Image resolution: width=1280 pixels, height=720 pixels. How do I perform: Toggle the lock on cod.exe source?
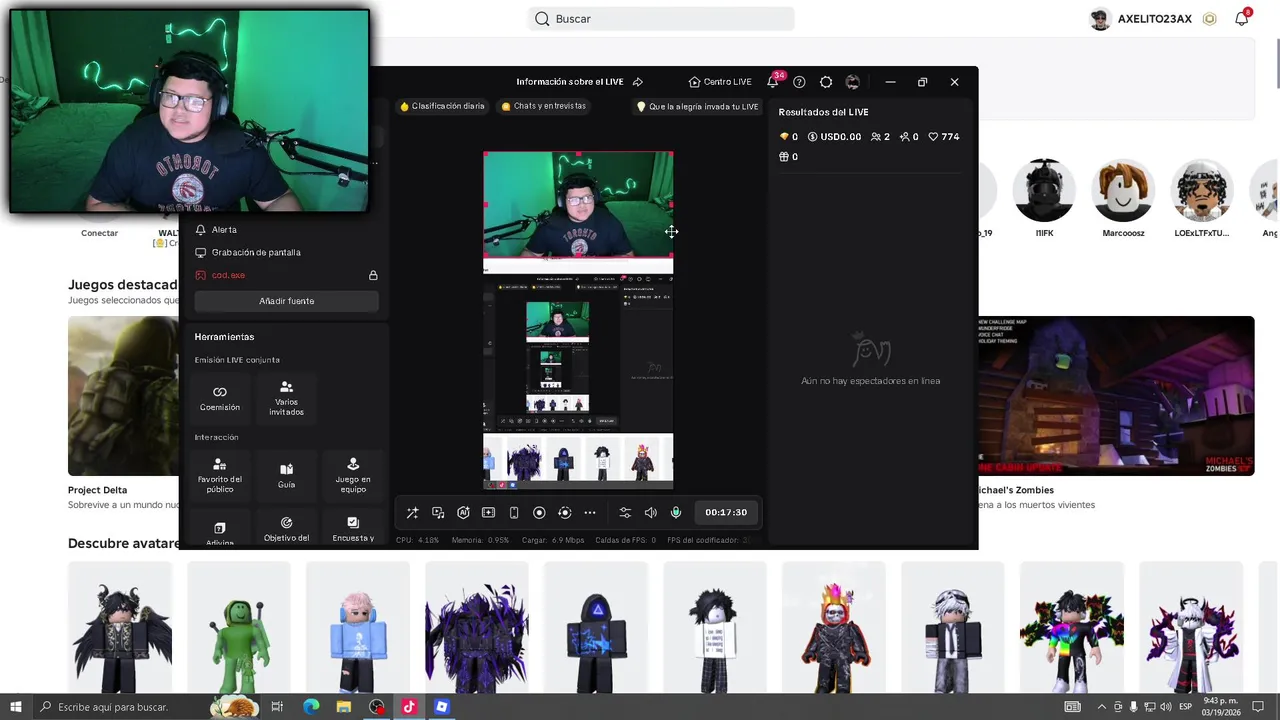[x=373, y=275]
